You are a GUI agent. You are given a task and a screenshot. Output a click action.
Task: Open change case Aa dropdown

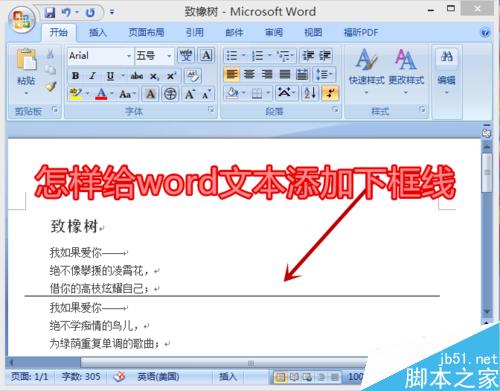(x=128, y=94)
